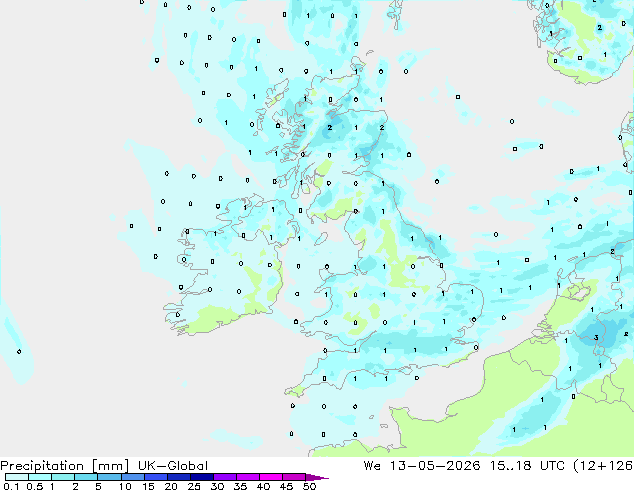Select the 2–5 mm legend color swatch
This screenshot has height=490, width=634.
(x=86, y=477)
